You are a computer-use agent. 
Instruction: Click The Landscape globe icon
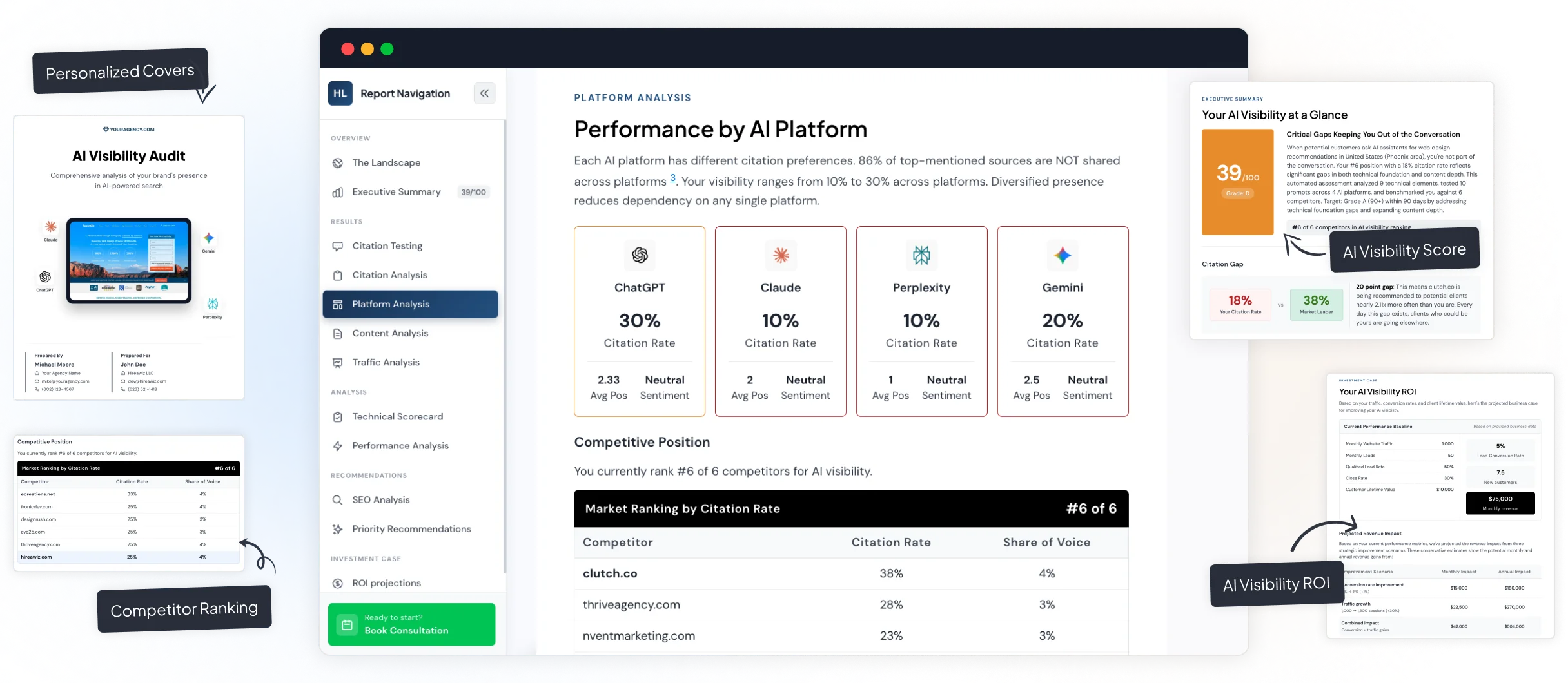point(337,163)
